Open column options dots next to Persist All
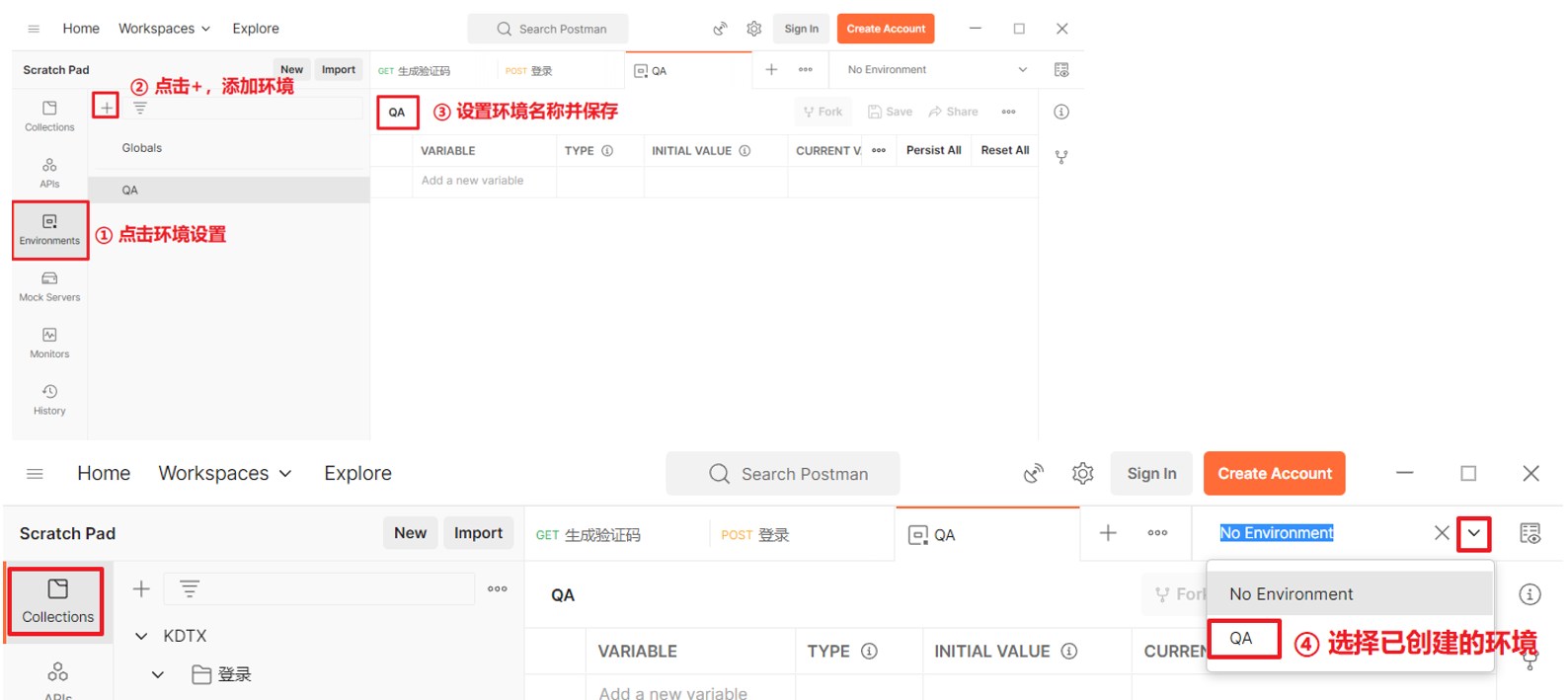1568x700 pixels. [879, 150]
